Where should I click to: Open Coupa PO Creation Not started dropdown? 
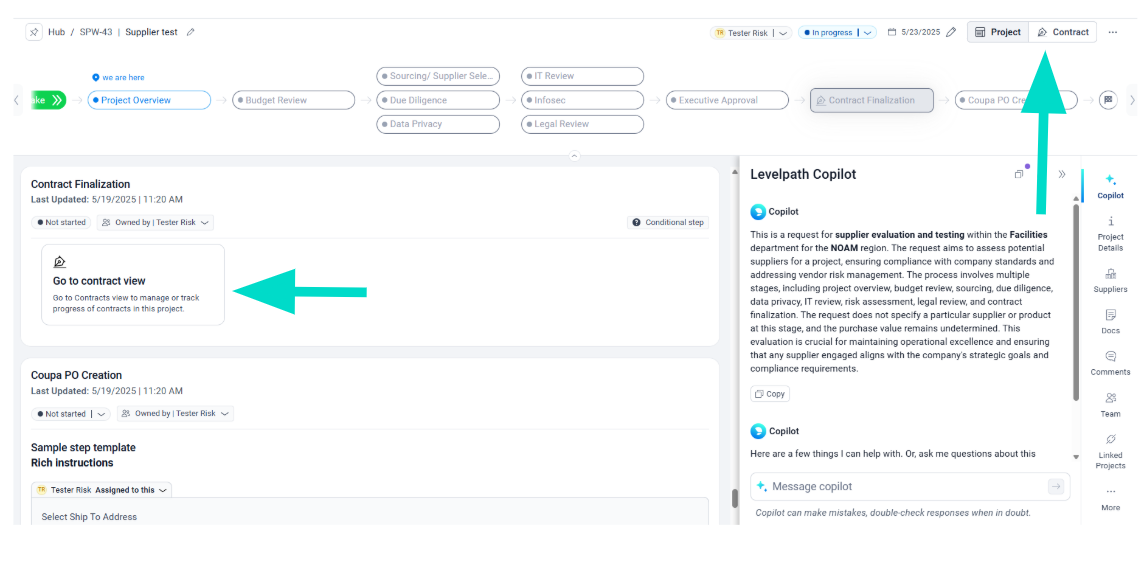[103, 414]
